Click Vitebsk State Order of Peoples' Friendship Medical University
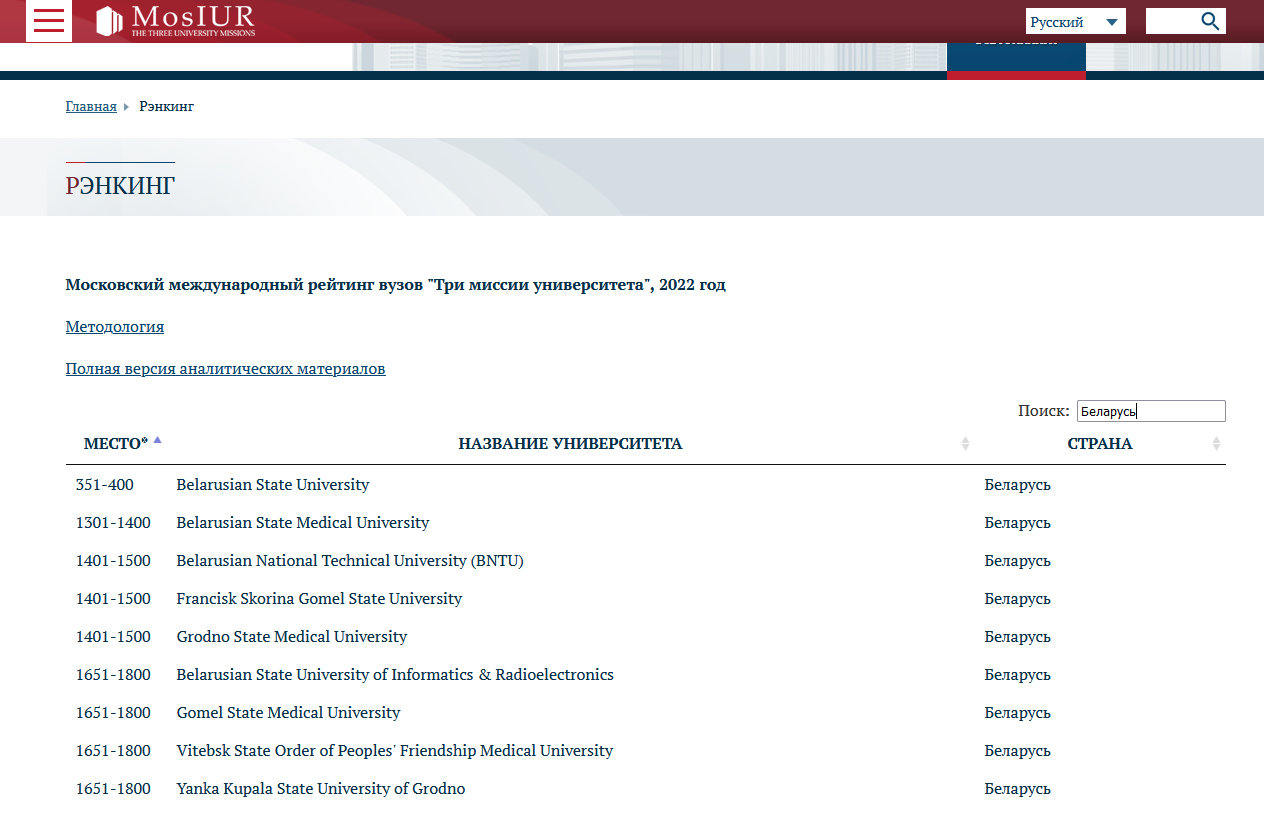 [x=395, y=751]
